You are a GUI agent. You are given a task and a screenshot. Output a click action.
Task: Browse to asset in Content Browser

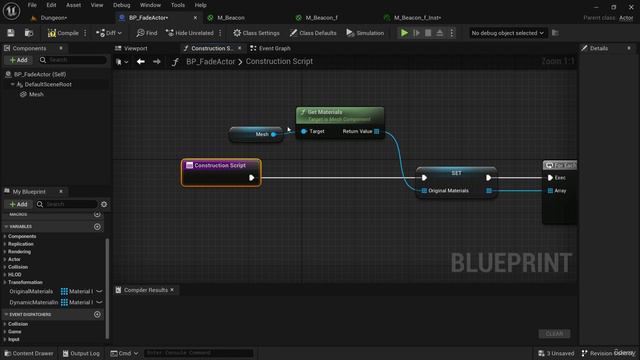(x=29, y=33)
